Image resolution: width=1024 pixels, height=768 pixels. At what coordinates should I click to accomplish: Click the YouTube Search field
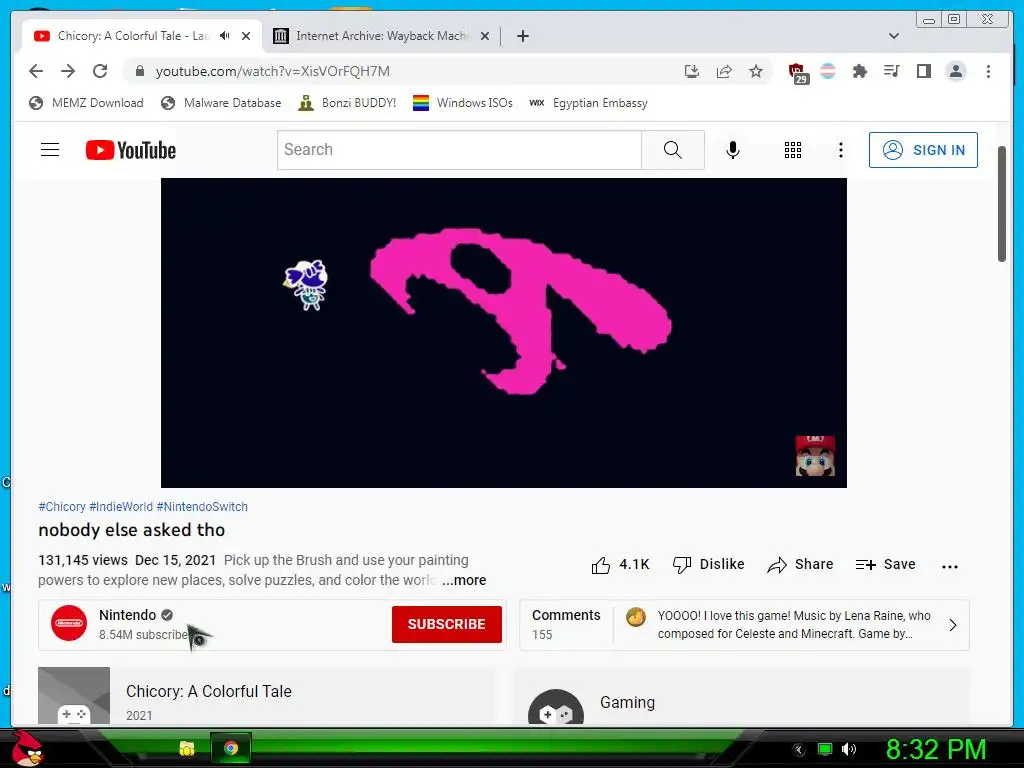459,150
